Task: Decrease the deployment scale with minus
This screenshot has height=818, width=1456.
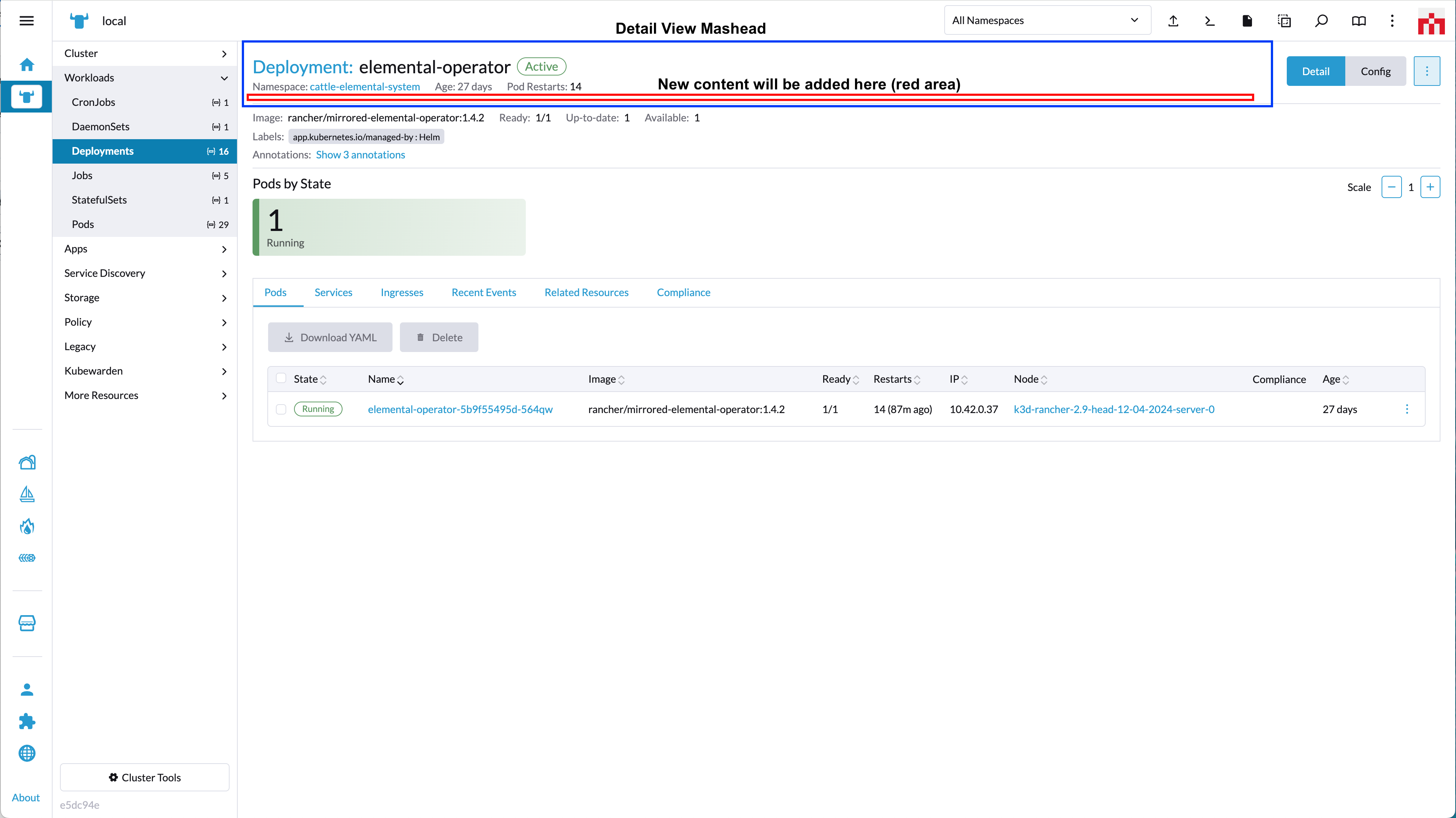Action: (x=1391, y=187)
